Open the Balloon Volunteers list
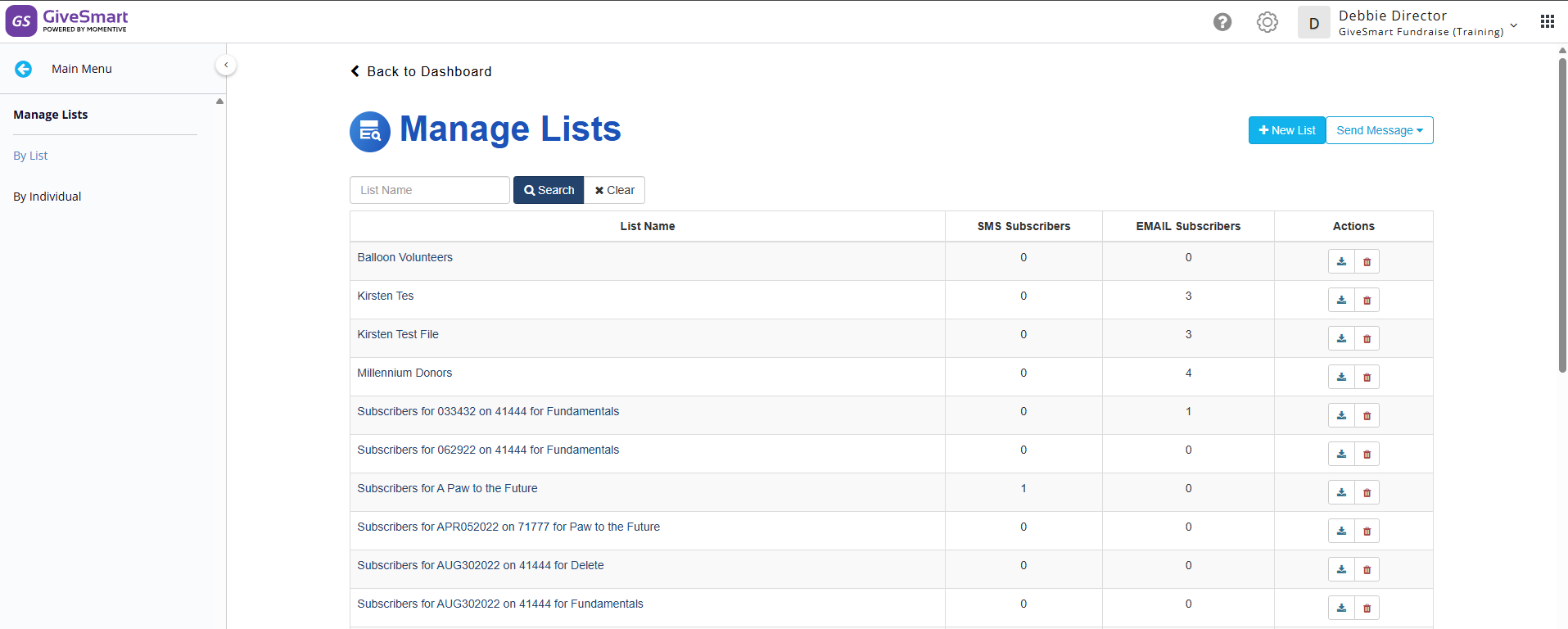The width and height of the screenshot is (1568, 629). coord(404,257)
